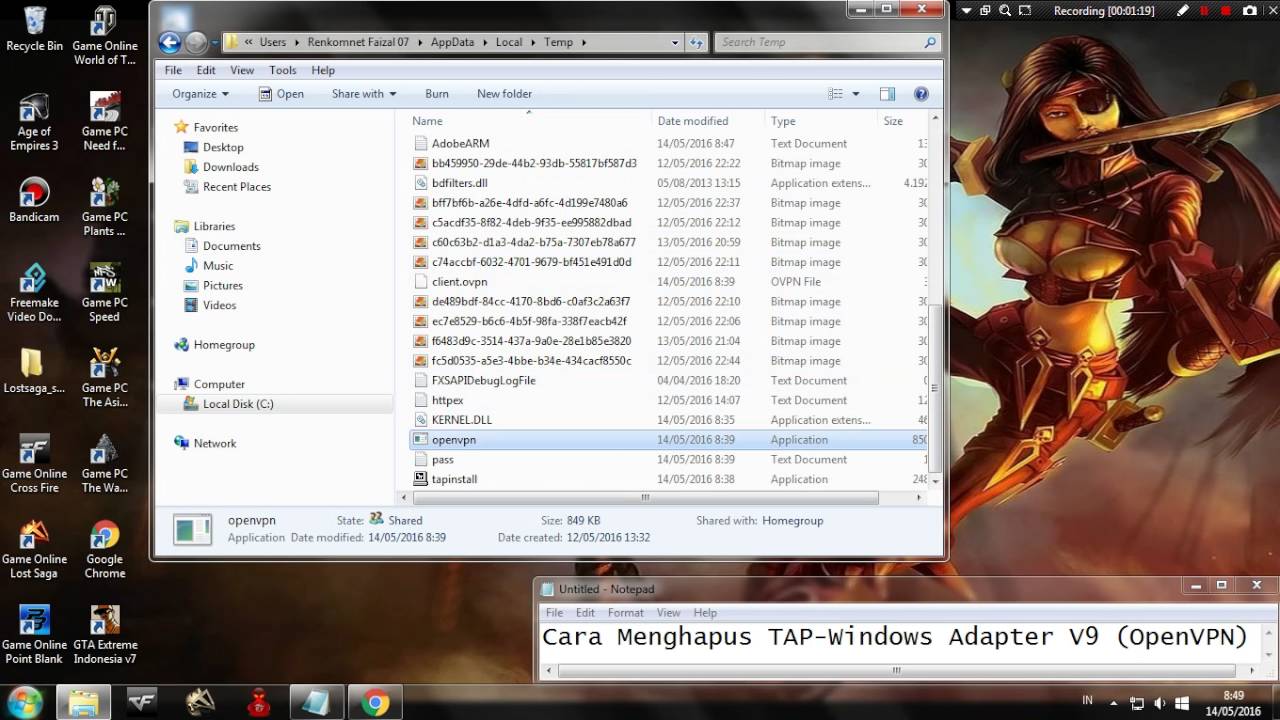Select Computer in the navigation pane
This screenshot has width=1280, height=720.
pyautogui.click(x=219, y=384)
